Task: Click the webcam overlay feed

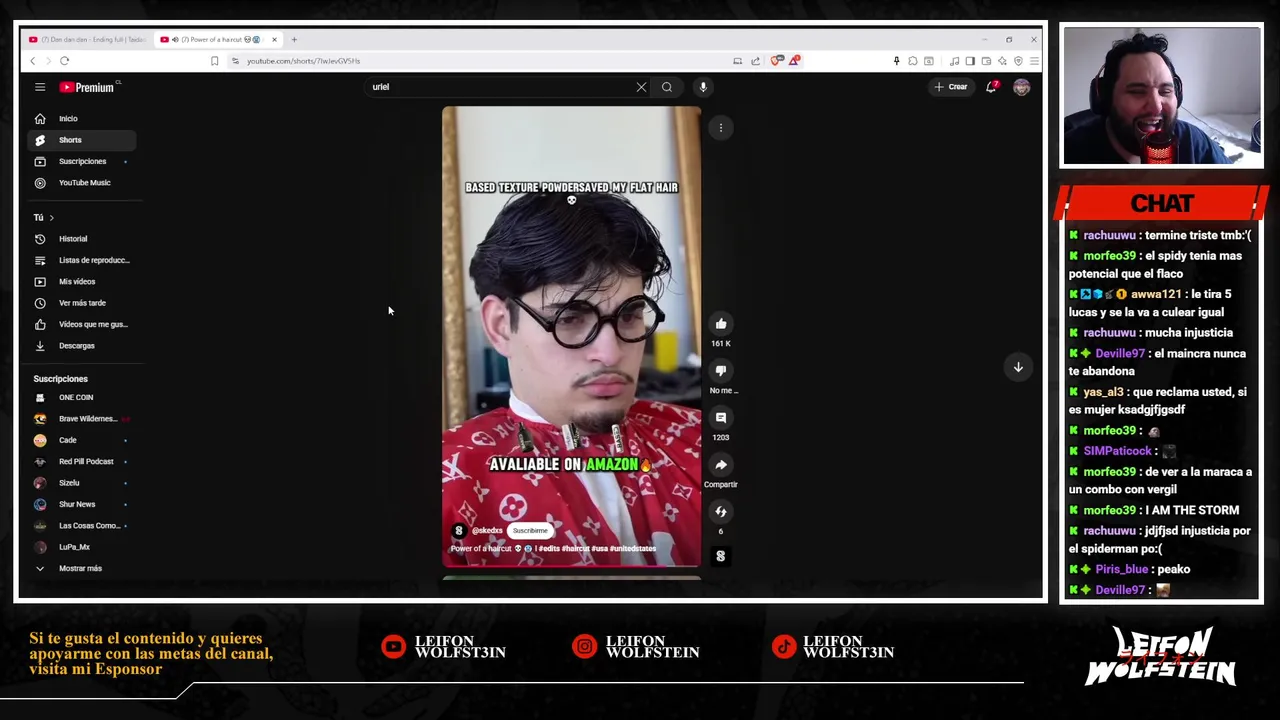Action: point(1162,96)
